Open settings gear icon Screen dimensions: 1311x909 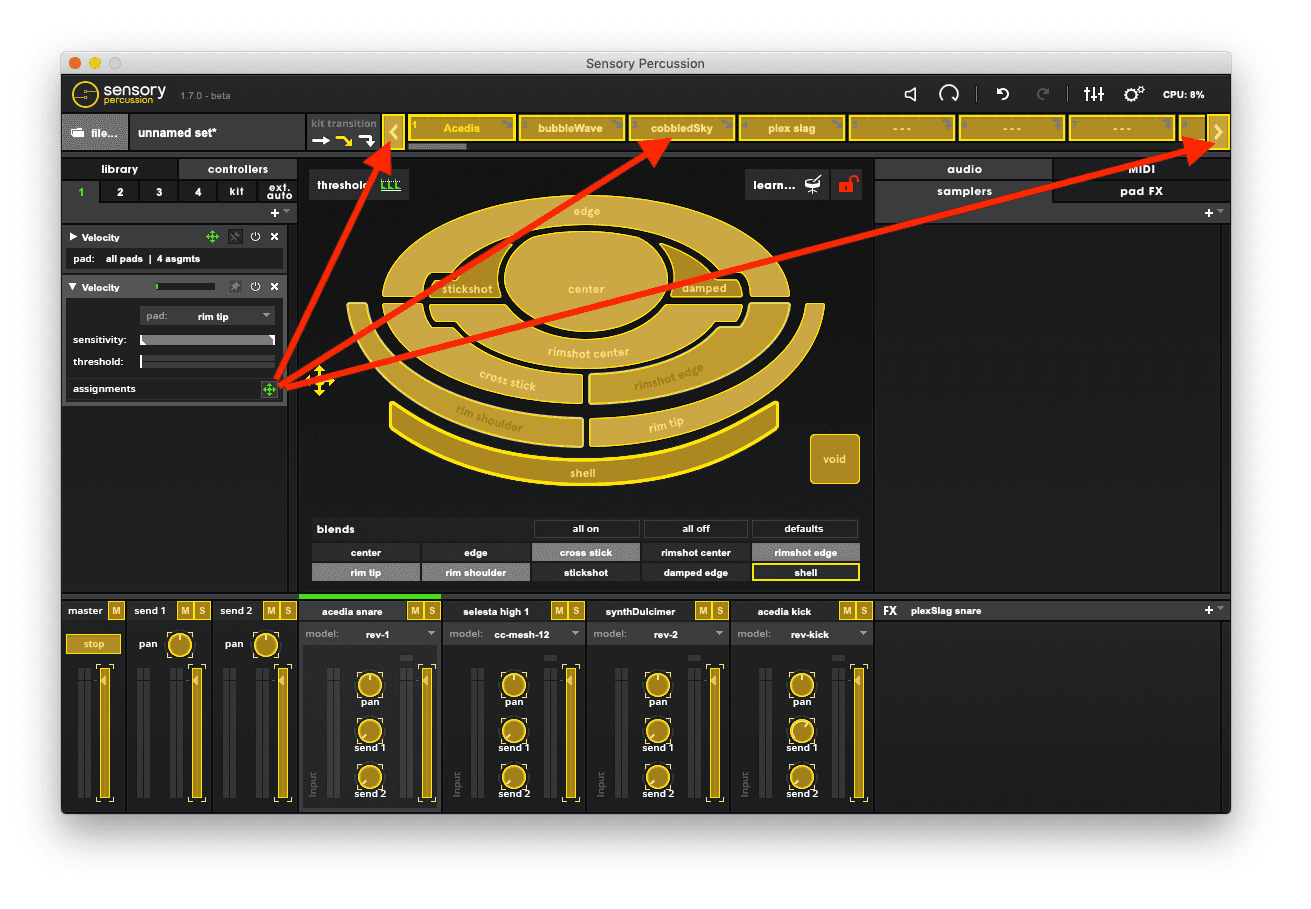pyautogui.click(x=1133, y=94)
